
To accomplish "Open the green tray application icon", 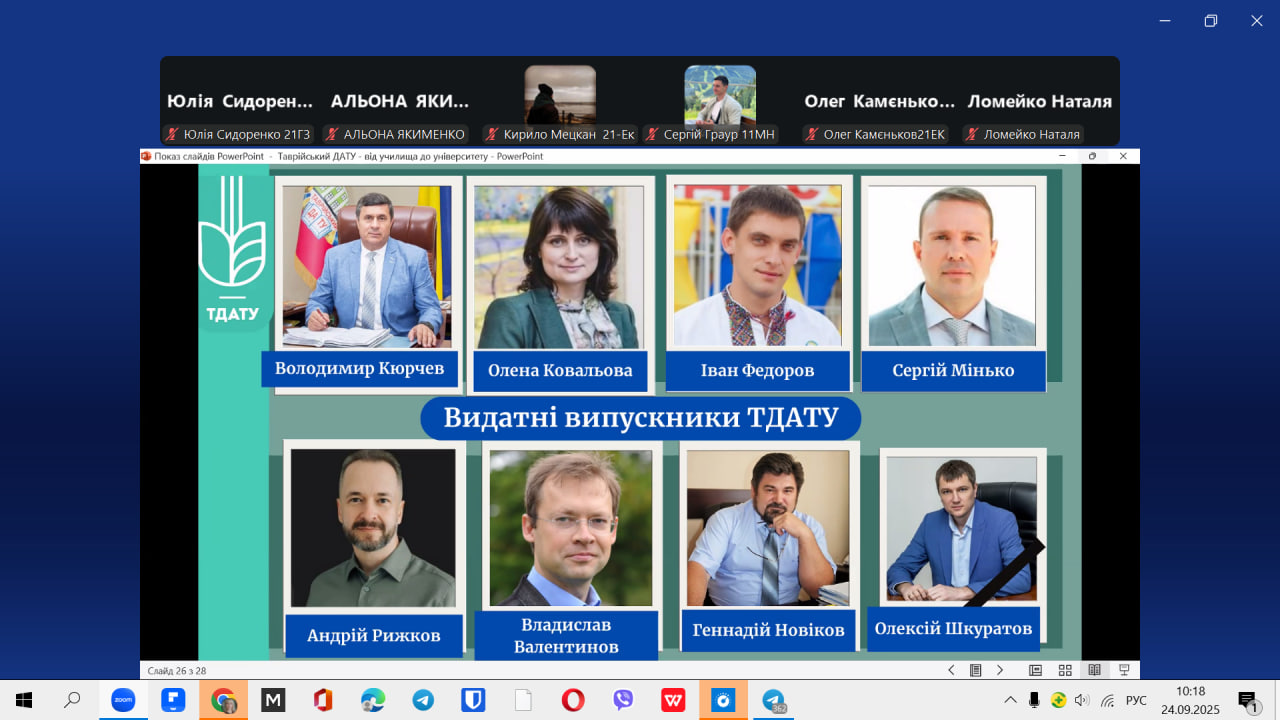I will click(x=1058, y=700).
